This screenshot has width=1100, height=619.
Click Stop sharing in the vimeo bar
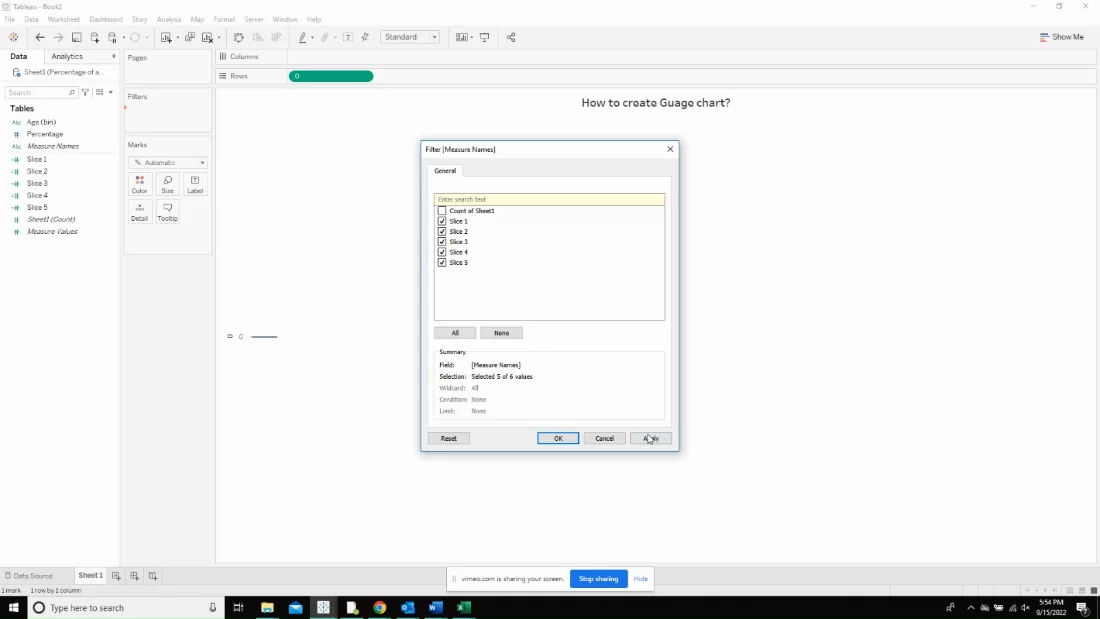point(598,579)
